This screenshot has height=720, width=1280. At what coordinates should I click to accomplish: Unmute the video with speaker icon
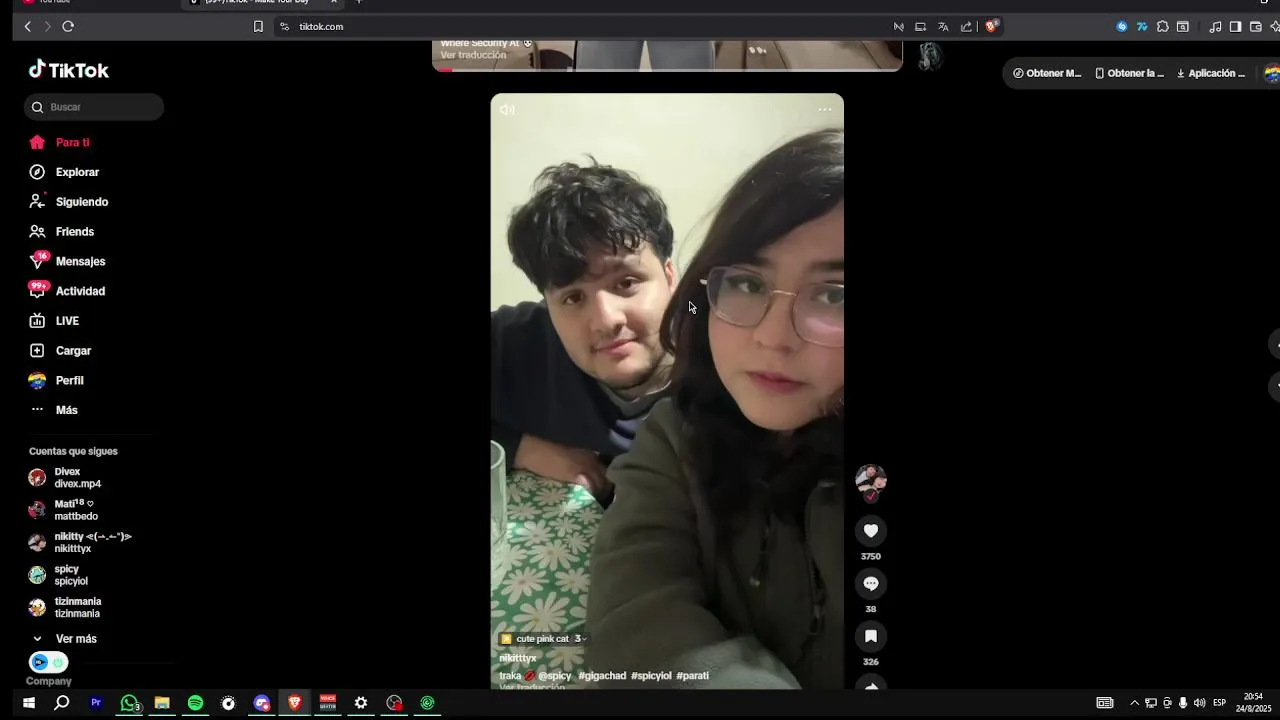coord(507,110)
